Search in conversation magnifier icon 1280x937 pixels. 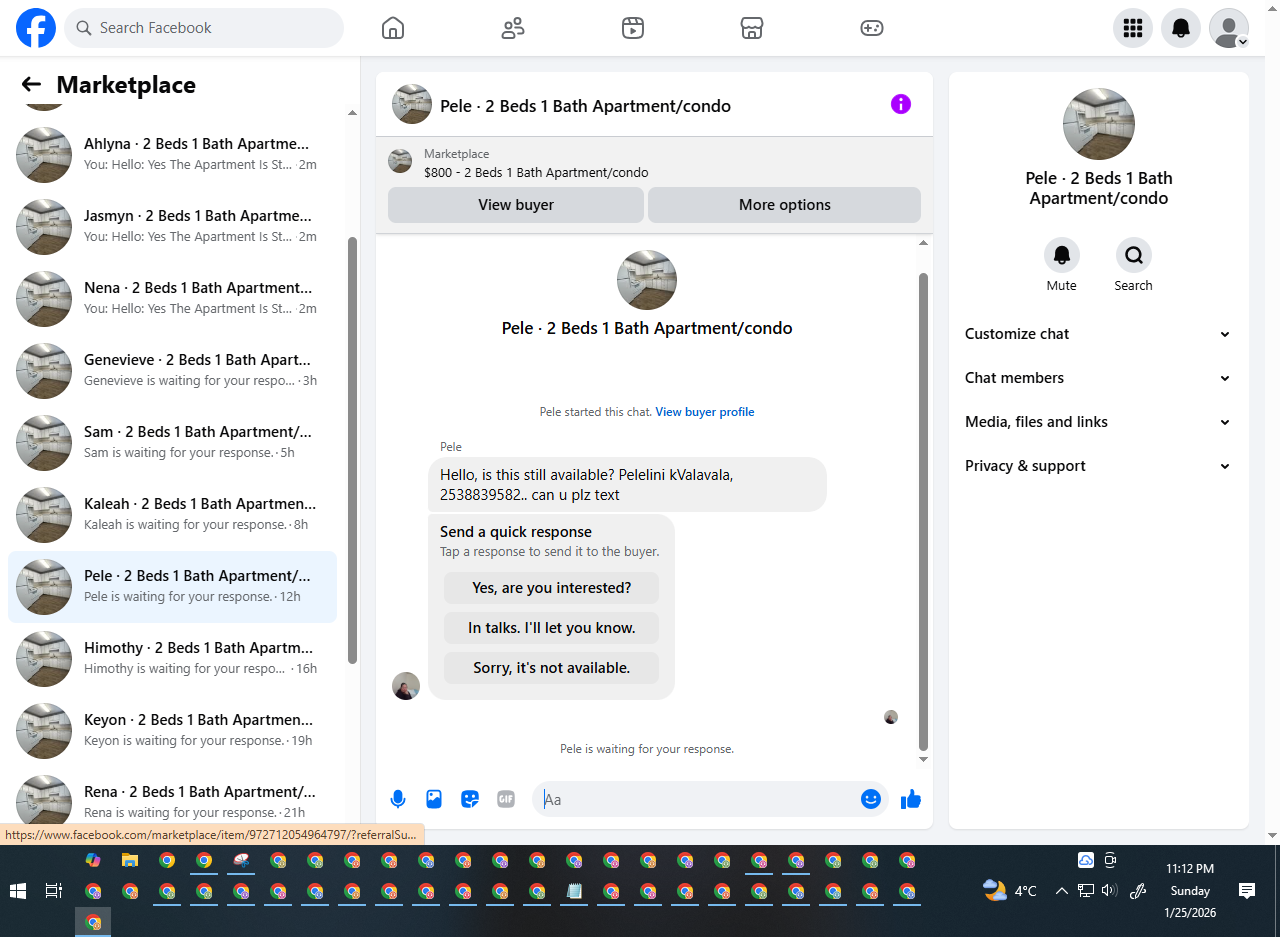coord(1134,255)
